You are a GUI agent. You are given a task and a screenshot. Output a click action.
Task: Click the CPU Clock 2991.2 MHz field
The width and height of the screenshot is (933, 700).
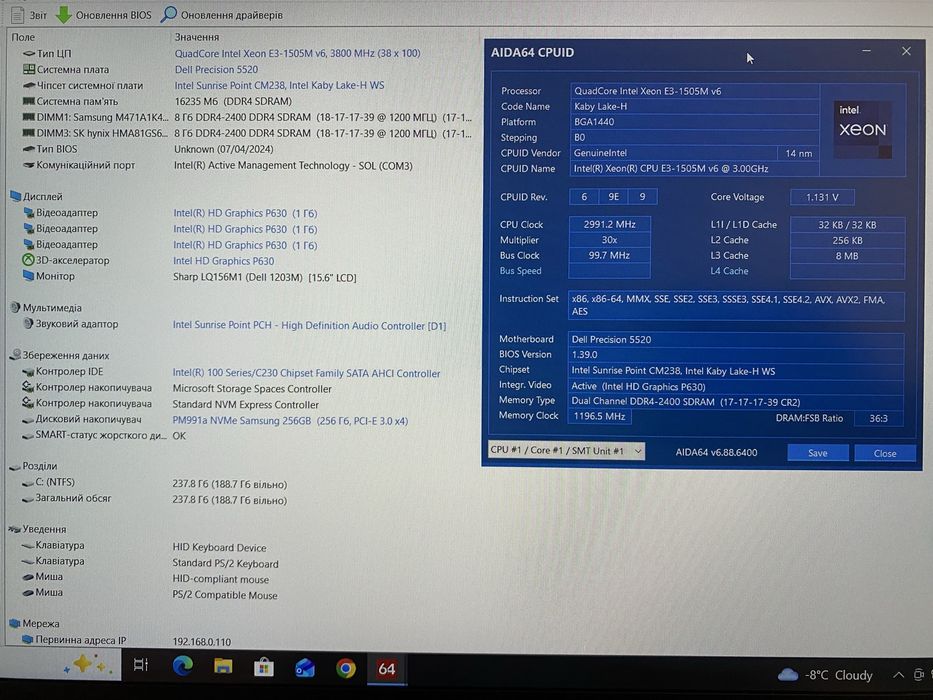tap(609, 224)
